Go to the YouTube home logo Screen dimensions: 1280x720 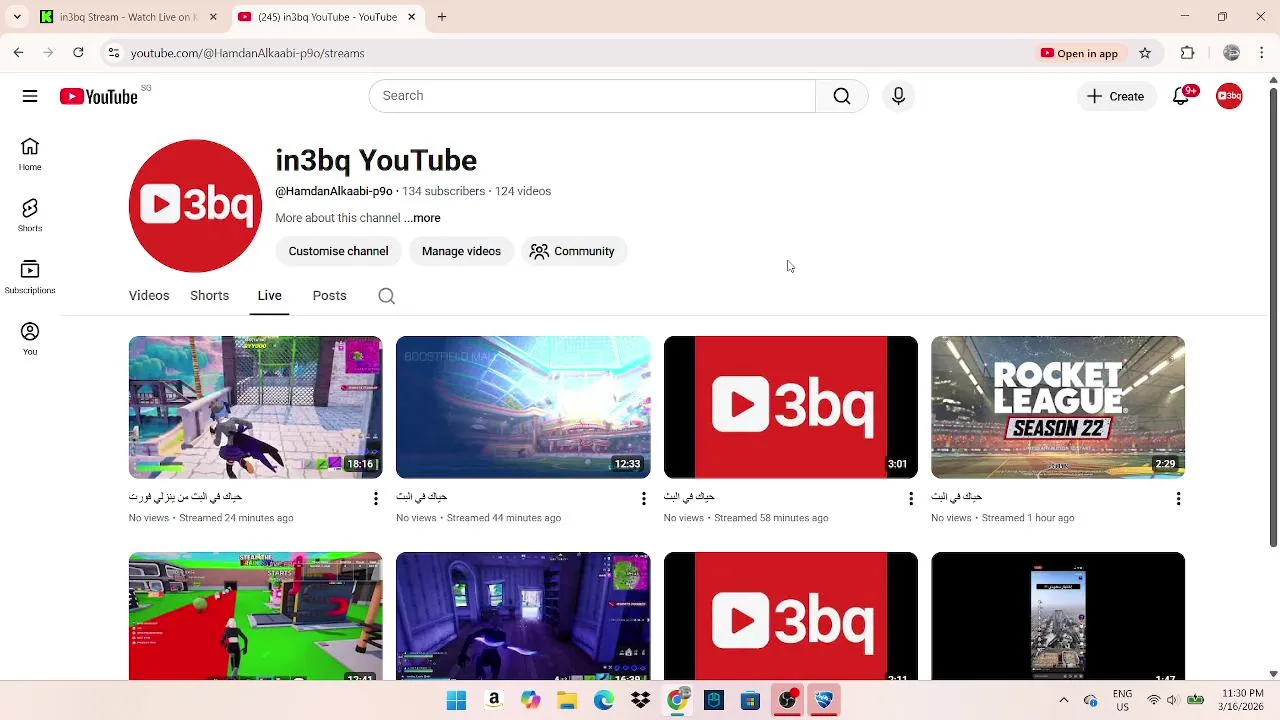98,96
